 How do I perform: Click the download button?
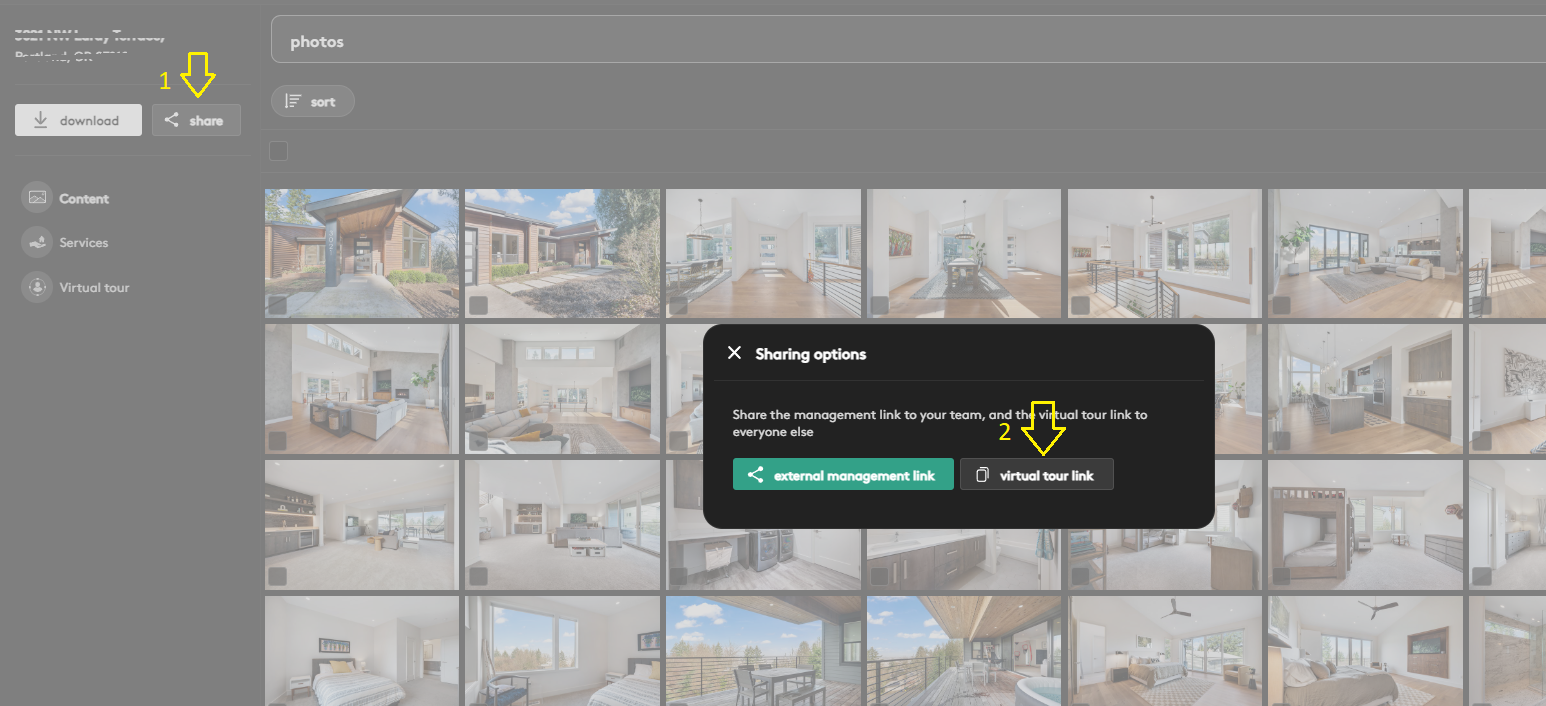pos(78,120)
